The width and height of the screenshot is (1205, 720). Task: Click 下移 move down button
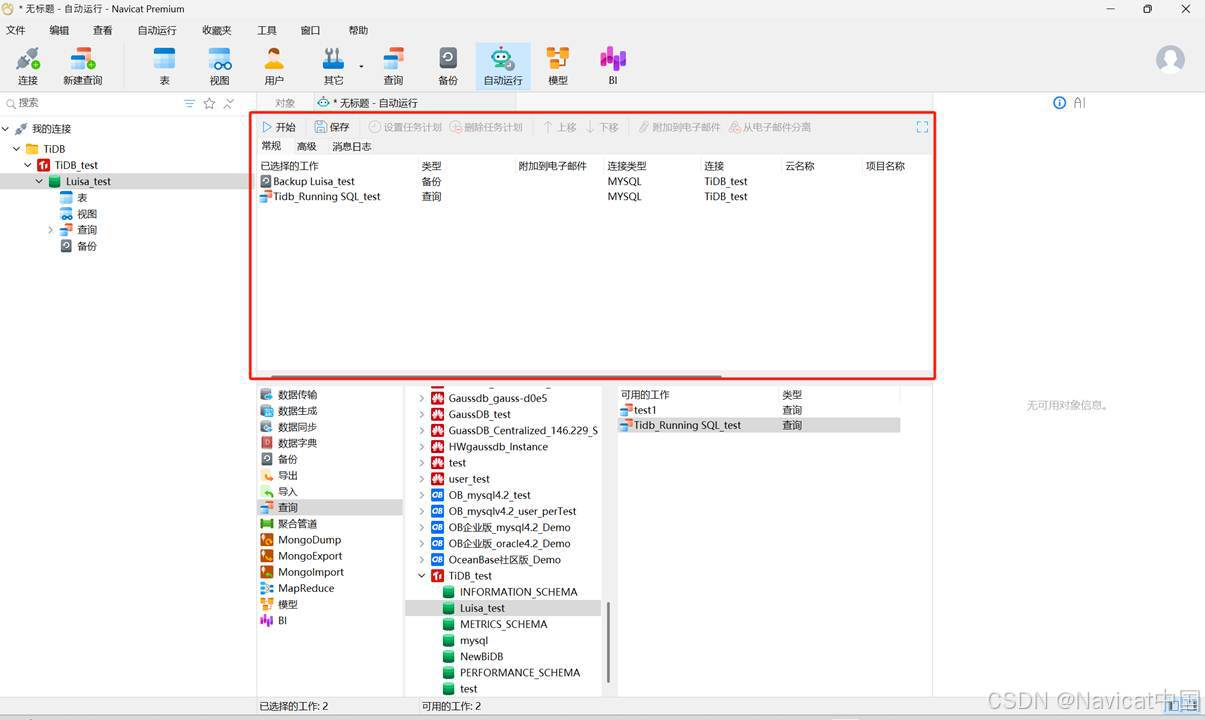click(x=602, y=127)
